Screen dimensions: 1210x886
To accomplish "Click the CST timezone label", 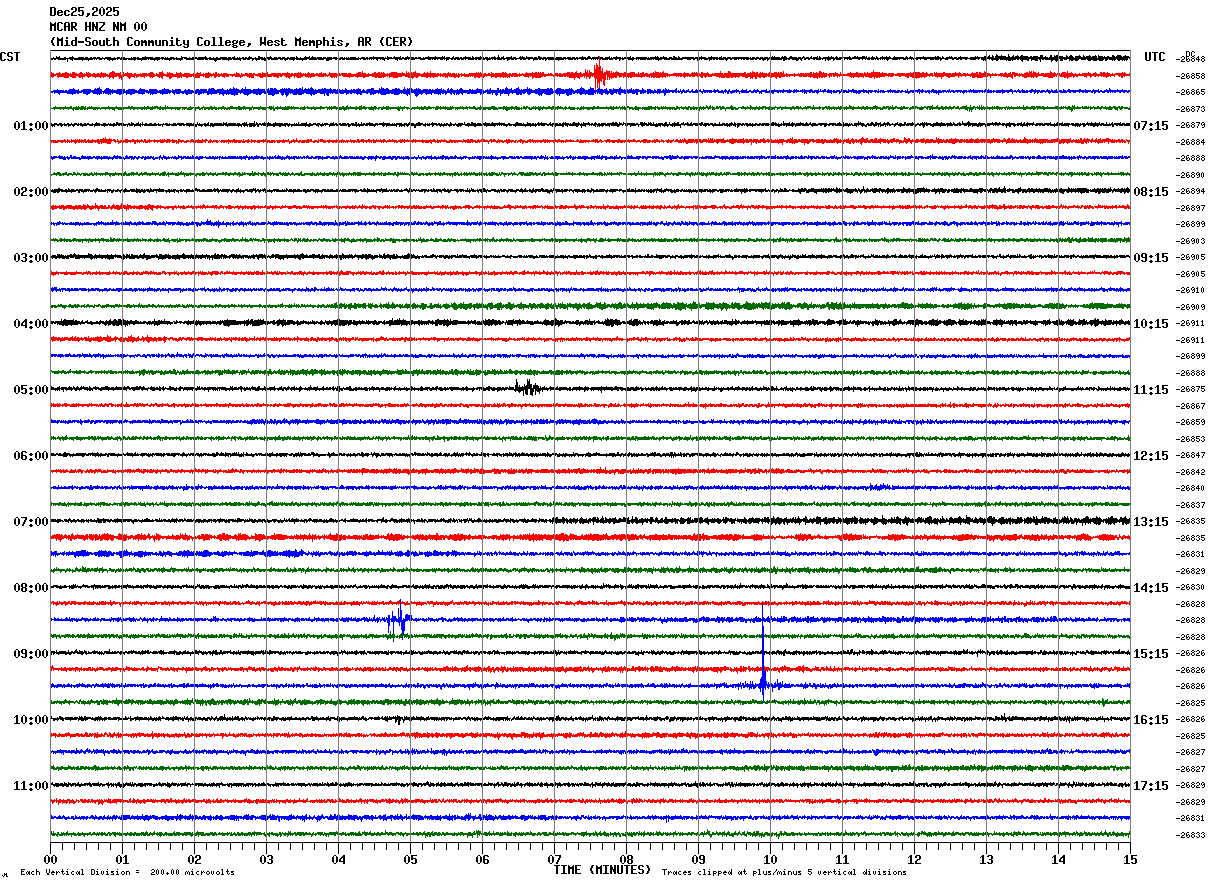I will pyautogui.click(x=10, y=57).
